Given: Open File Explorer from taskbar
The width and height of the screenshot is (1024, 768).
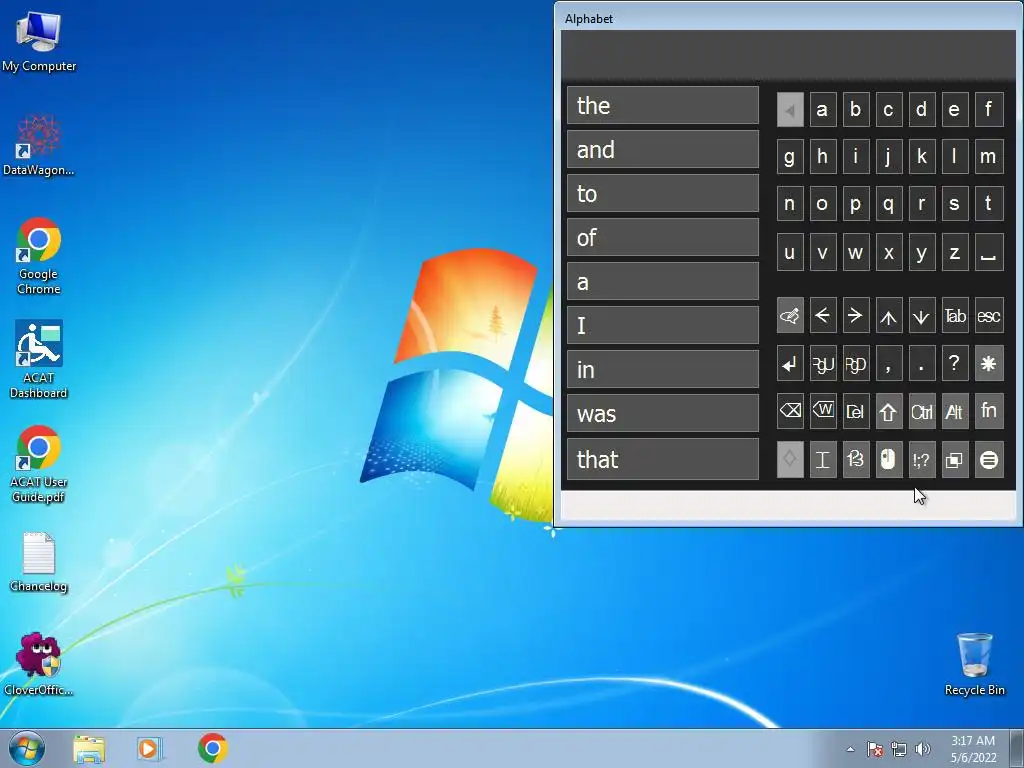Looking at the screenshot, I should tap(89, 748).
